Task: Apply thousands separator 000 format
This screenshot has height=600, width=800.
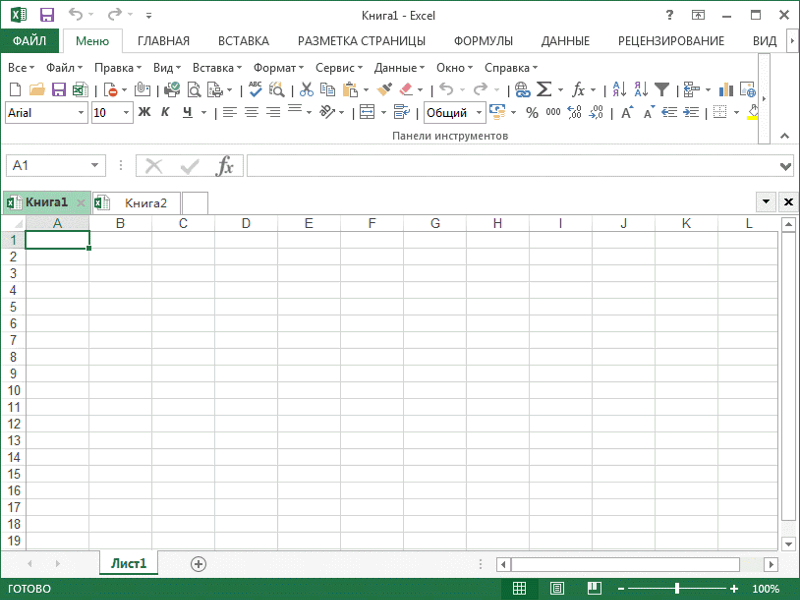Action: tap(553, 112)
